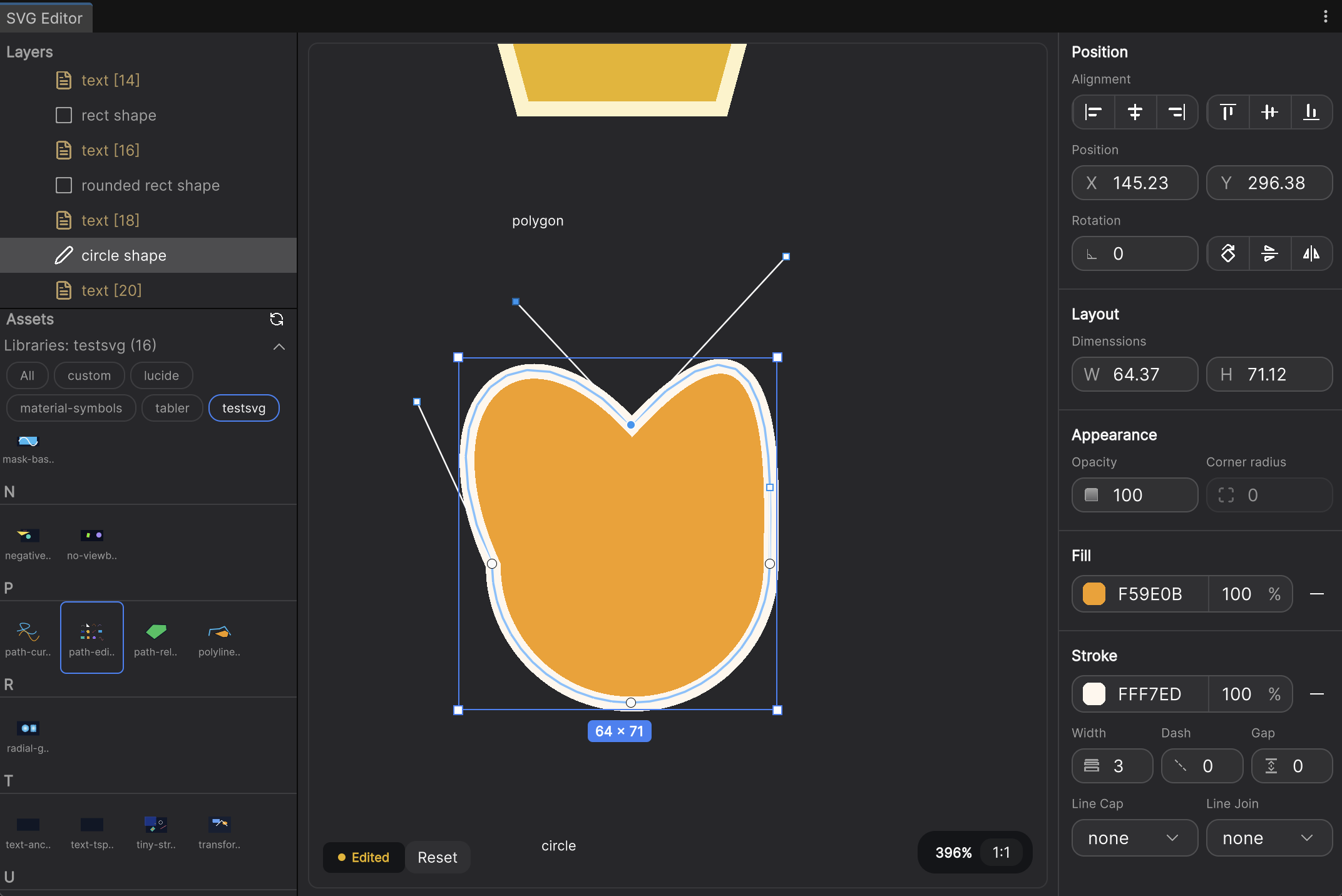Click the align top icon

[x=1228, y=113]
